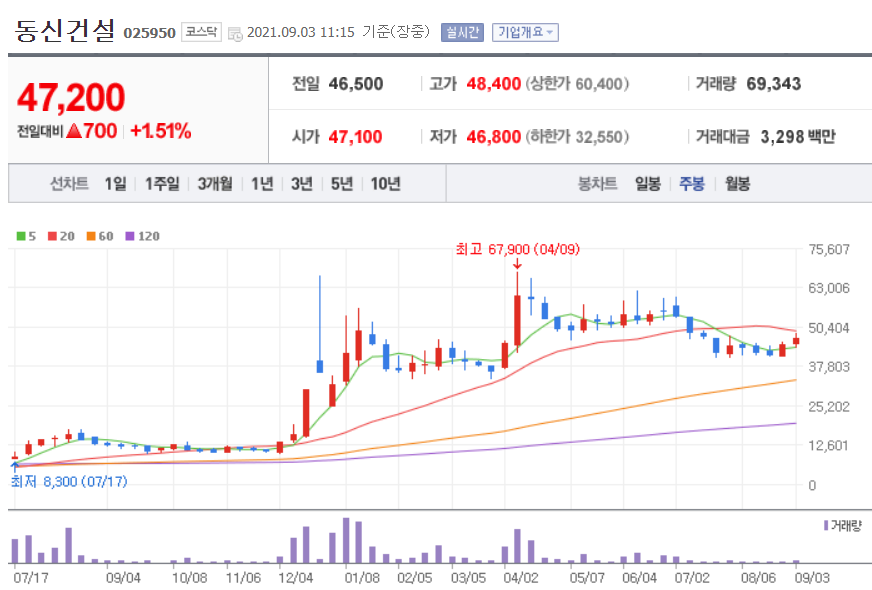
Task: Hide the orange 60-day moving average line
Action: tap(98, 234)
